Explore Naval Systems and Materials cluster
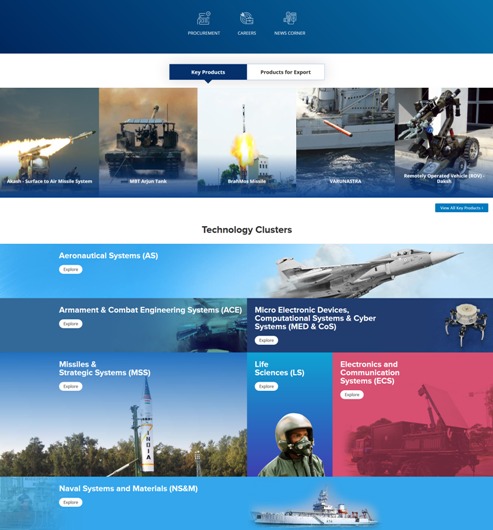 (71, 502)
